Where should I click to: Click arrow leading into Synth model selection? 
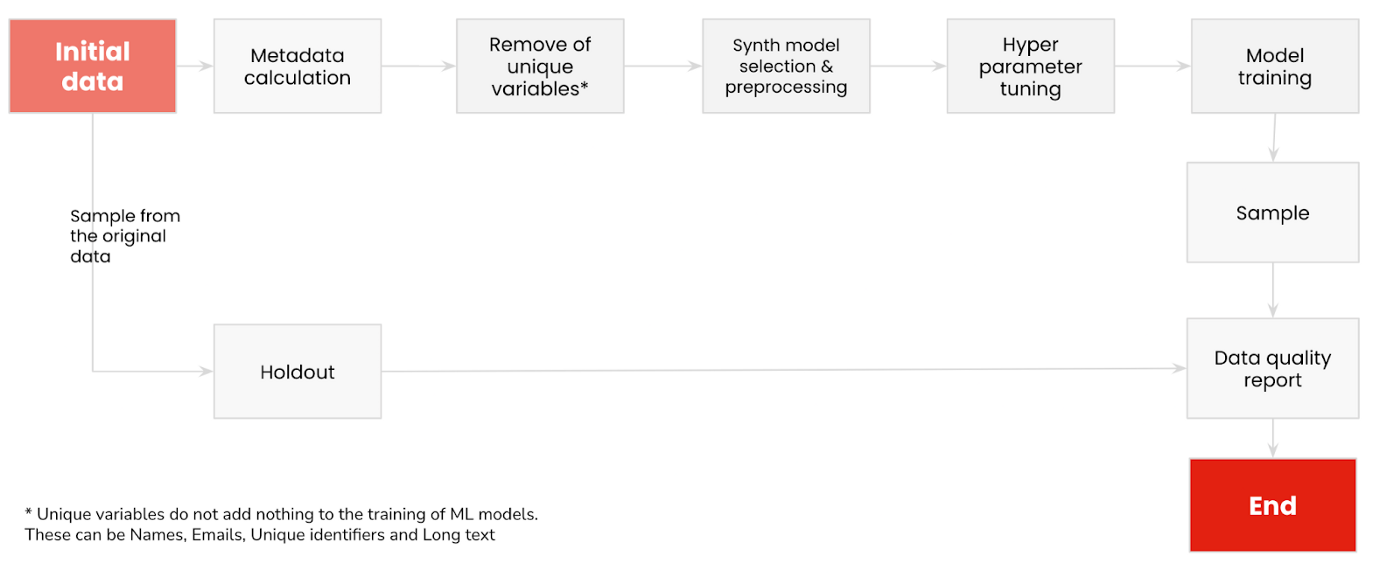[x=663, y=66]
